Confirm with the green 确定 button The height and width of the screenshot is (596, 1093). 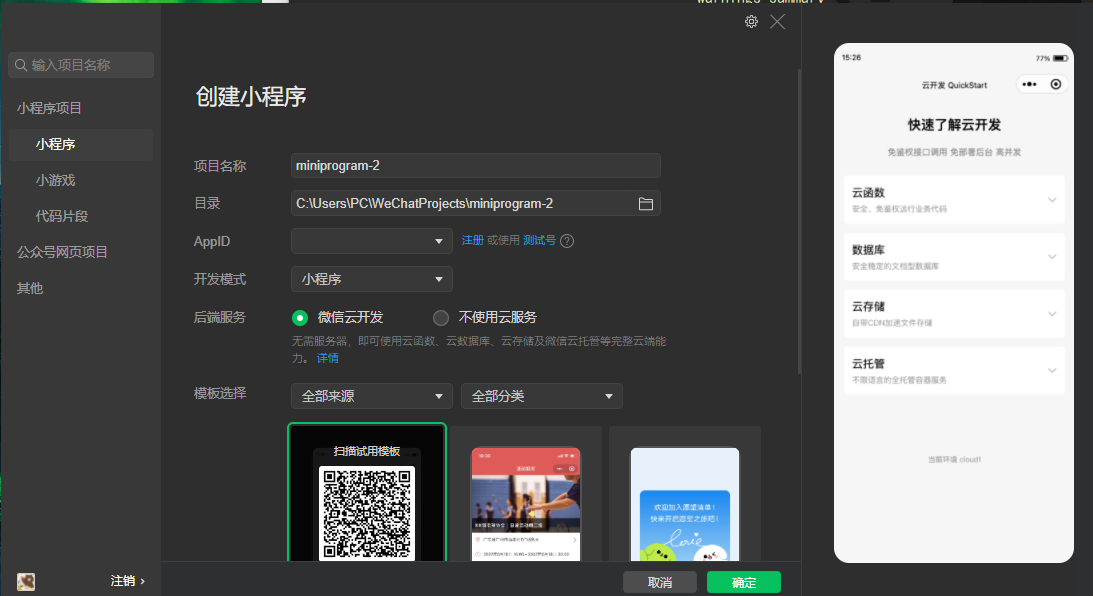744,582
